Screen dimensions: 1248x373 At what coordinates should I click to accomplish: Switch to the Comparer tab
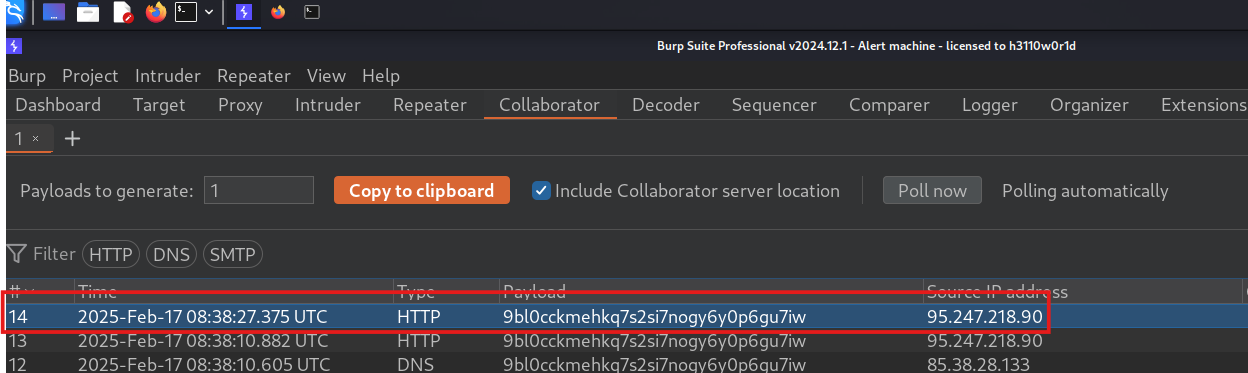(889, 105)
